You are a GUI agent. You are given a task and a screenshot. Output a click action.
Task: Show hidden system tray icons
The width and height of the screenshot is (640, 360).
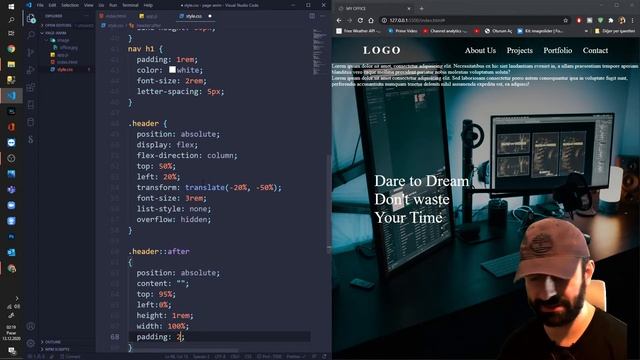point(17,298)
